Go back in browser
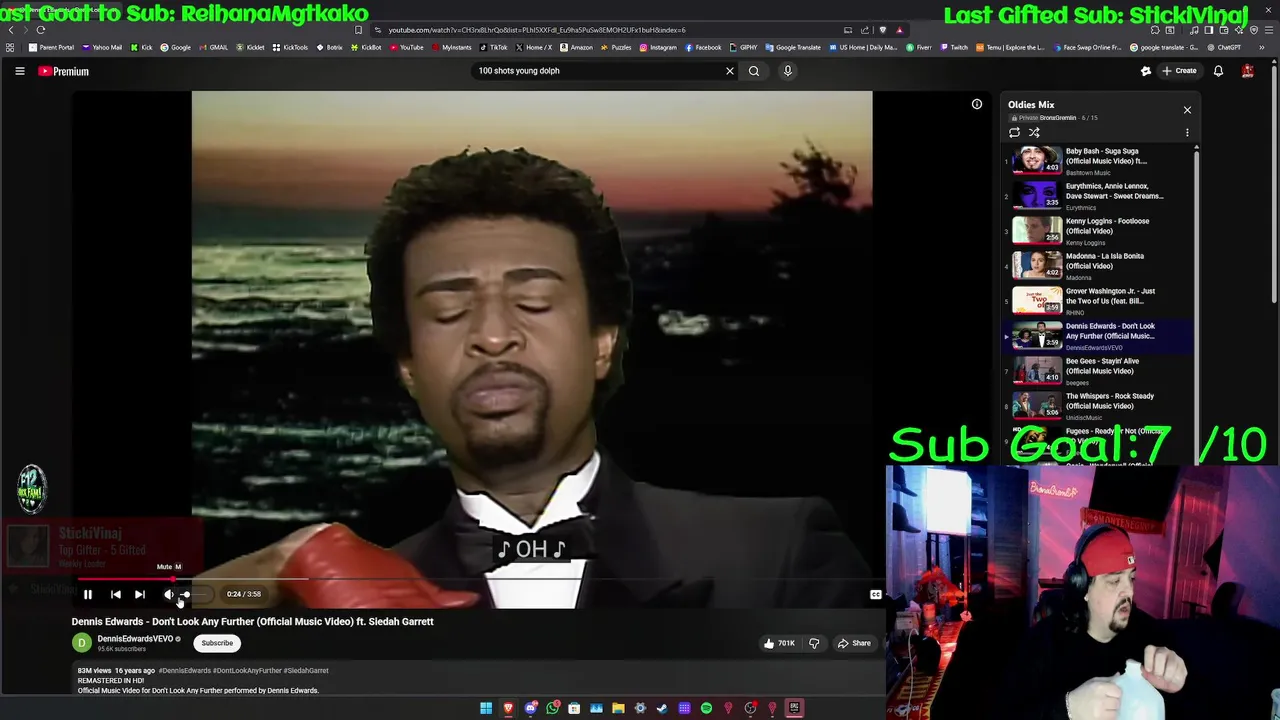This screenshot has width=1280, height=720. pyautogui.click(x=11, y=30)
